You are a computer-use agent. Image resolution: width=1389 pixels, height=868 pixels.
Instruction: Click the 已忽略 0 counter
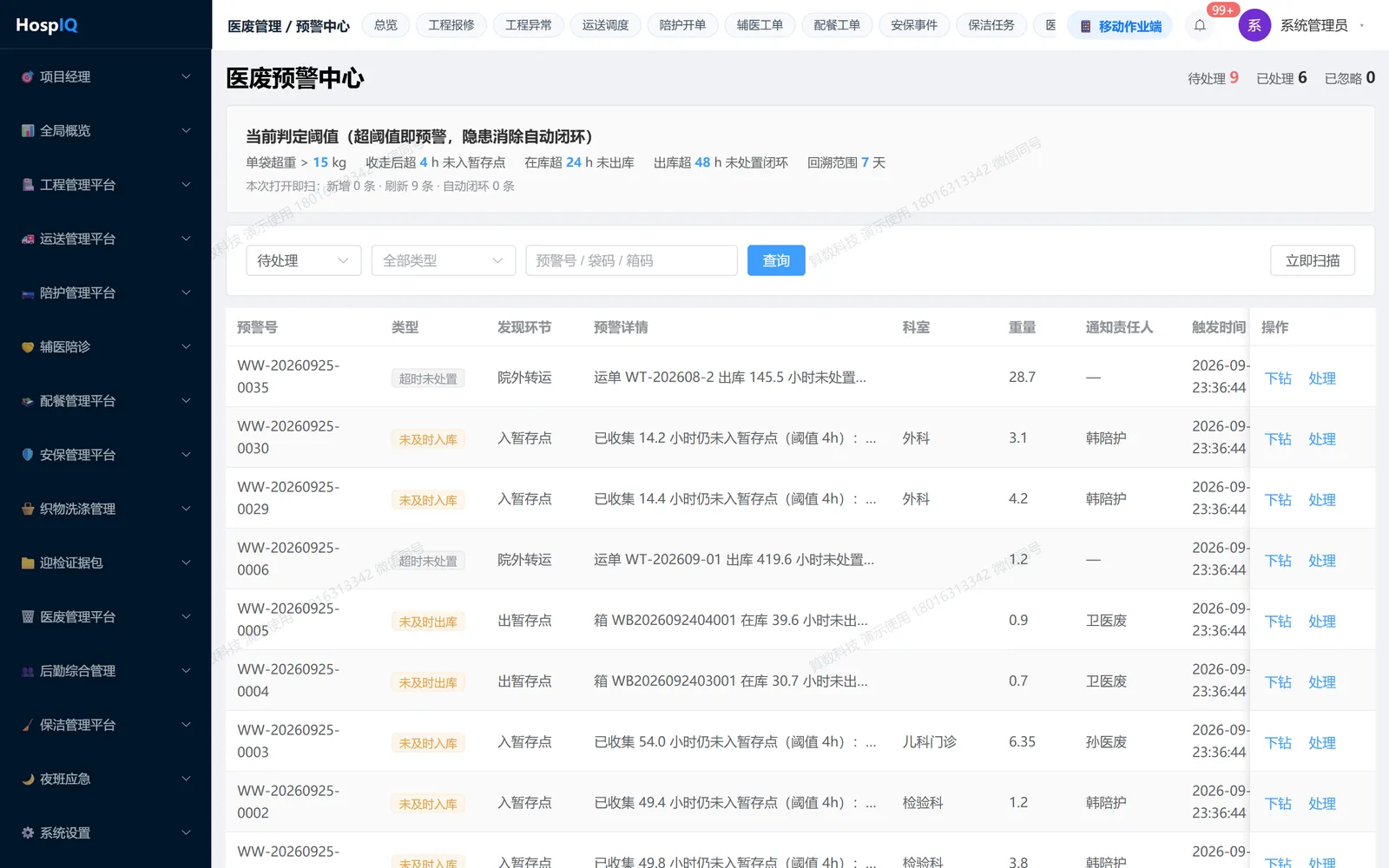[x=1350, y=78]
